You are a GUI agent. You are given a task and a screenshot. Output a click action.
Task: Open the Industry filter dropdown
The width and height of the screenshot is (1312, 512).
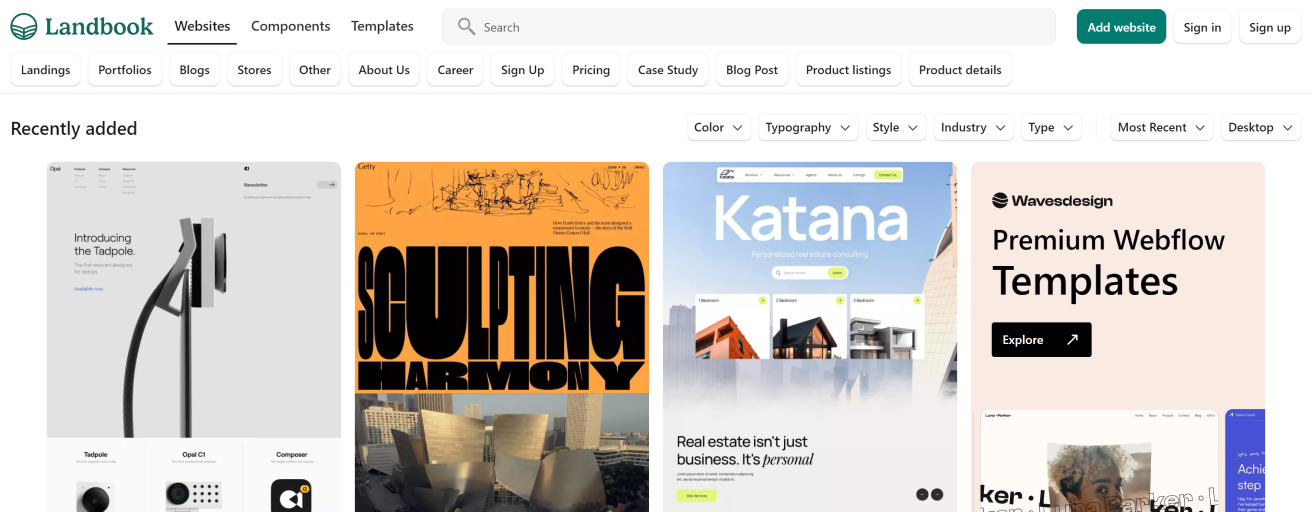(973, 127)
